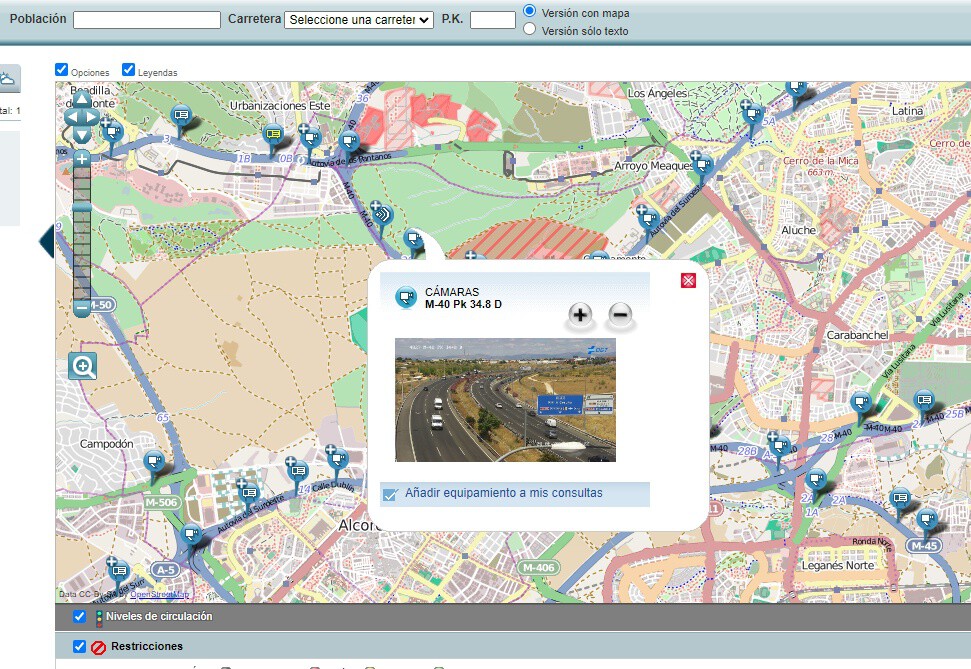This screenshot has width=971, height=669.
Task: Collapse the side panel with the dark arrow
Action: [46, 242]
